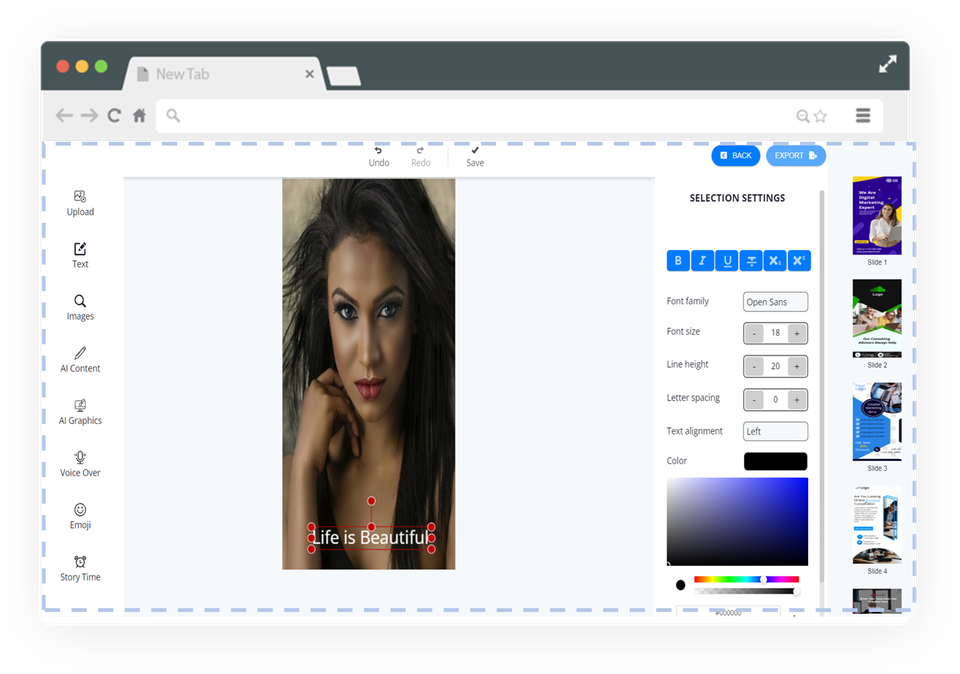Click the Font size value 18 field
This screenshot has height=674, width=960.
click(775, 333)
